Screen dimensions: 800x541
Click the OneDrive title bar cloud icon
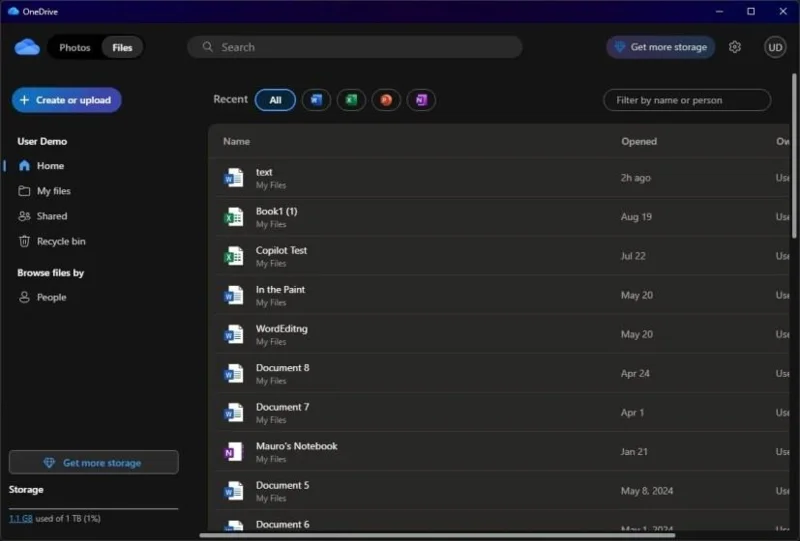point(13,11)
